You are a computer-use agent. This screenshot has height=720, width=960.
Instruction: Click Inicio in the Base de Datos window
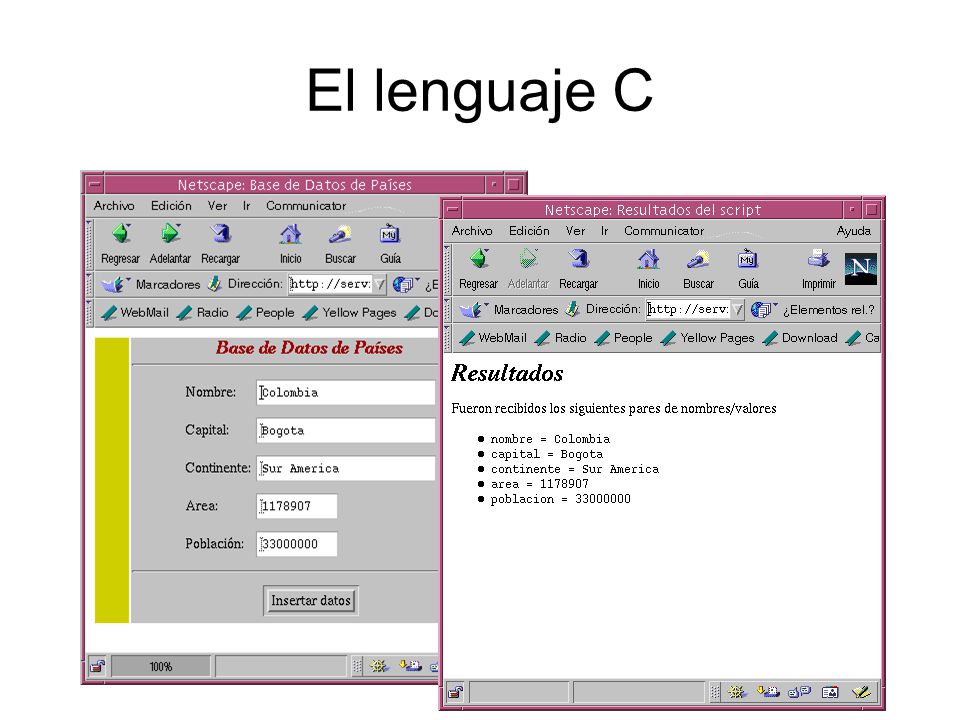pos(290,244)
